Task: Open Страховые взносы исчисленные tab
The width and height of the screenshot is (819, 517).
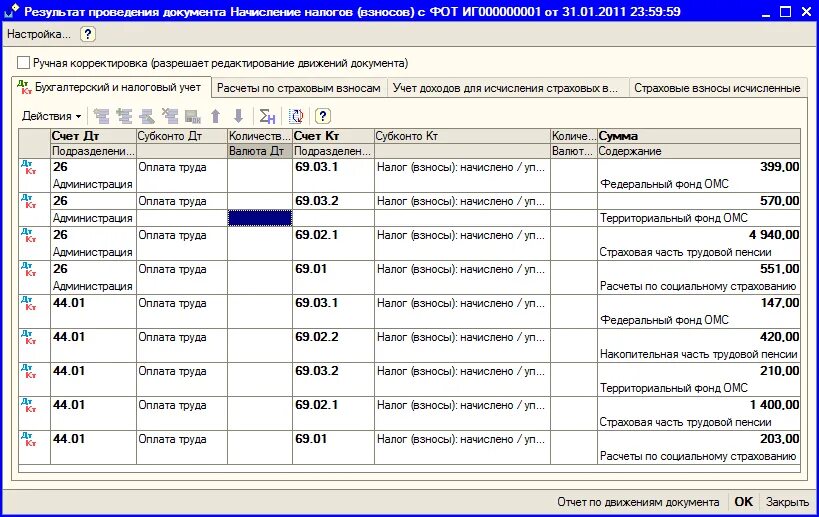Action: tap(717, 88)
